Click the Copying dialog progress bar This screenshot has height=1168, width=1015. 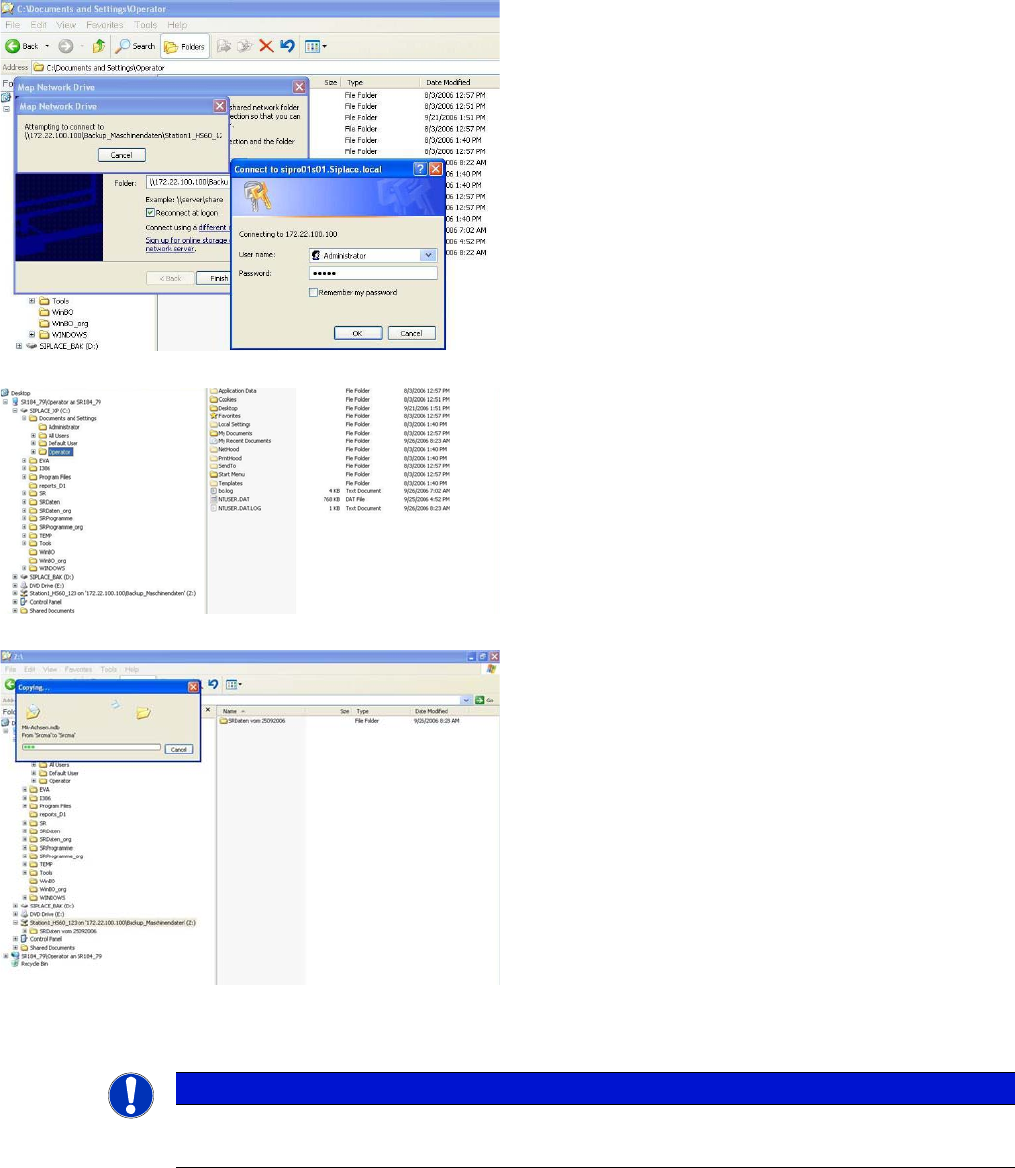[91, 747]
